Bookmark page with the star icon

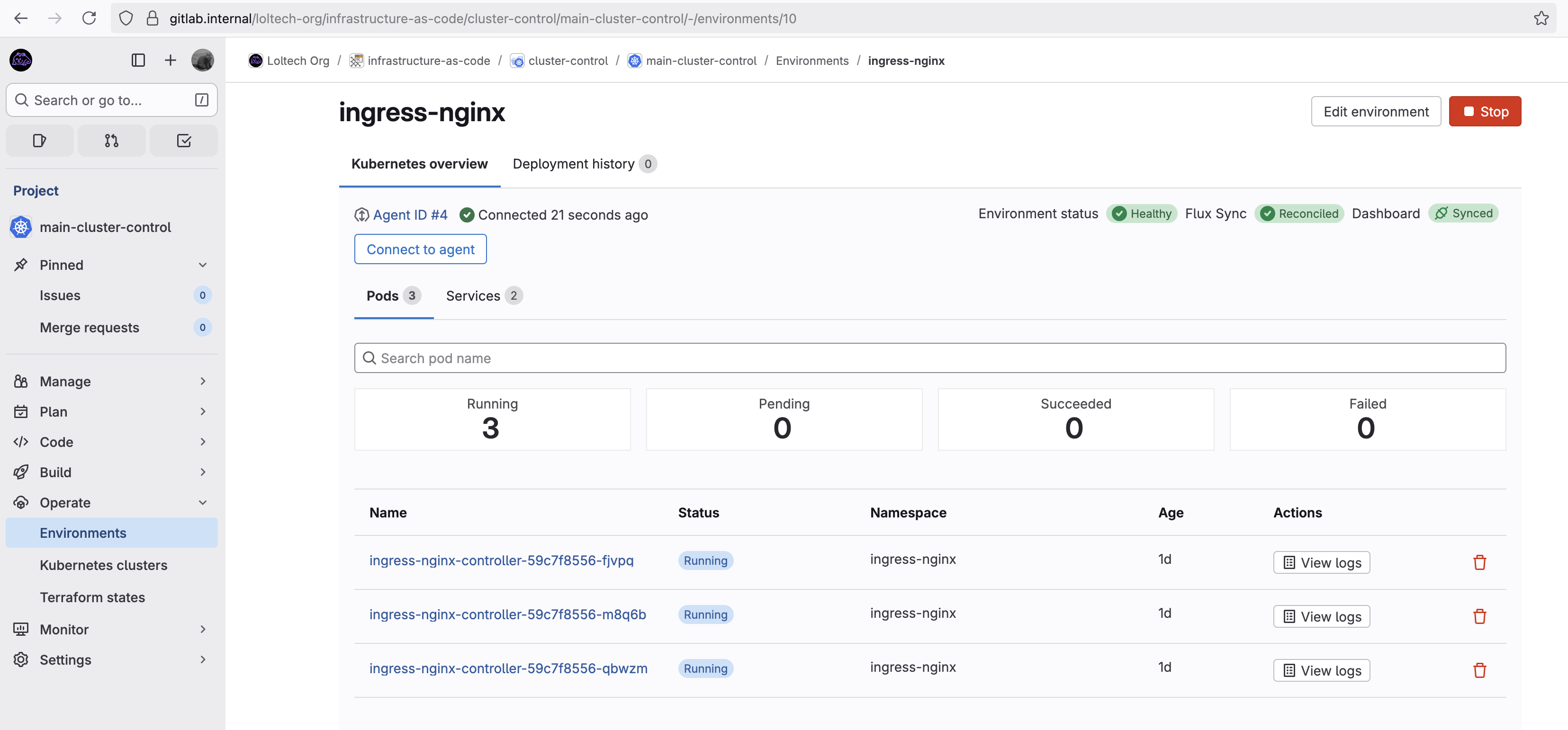tap(1541, 18)
